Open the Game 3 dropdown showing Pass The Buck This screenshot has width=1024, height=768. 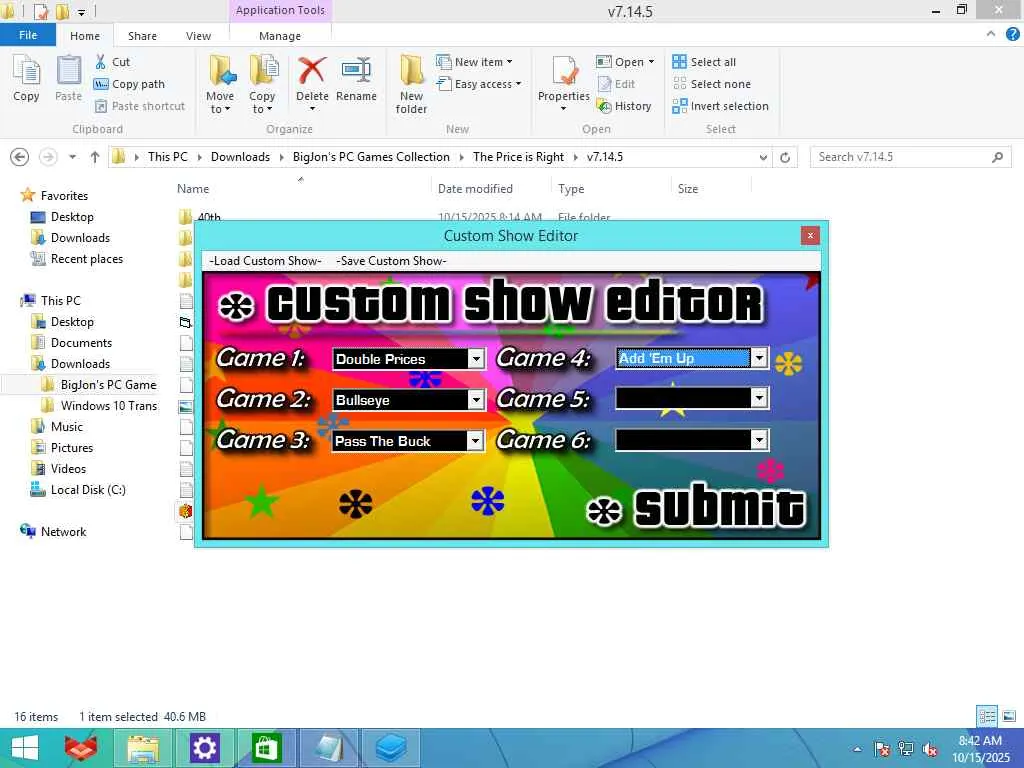tap(476, 441)
